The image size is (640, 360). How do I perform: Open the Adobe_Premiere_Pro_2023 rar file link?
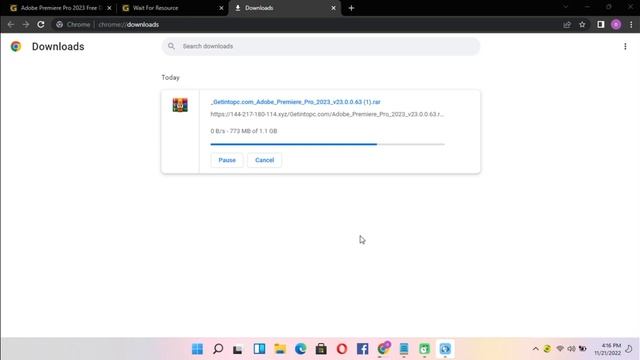click(296, 102)
